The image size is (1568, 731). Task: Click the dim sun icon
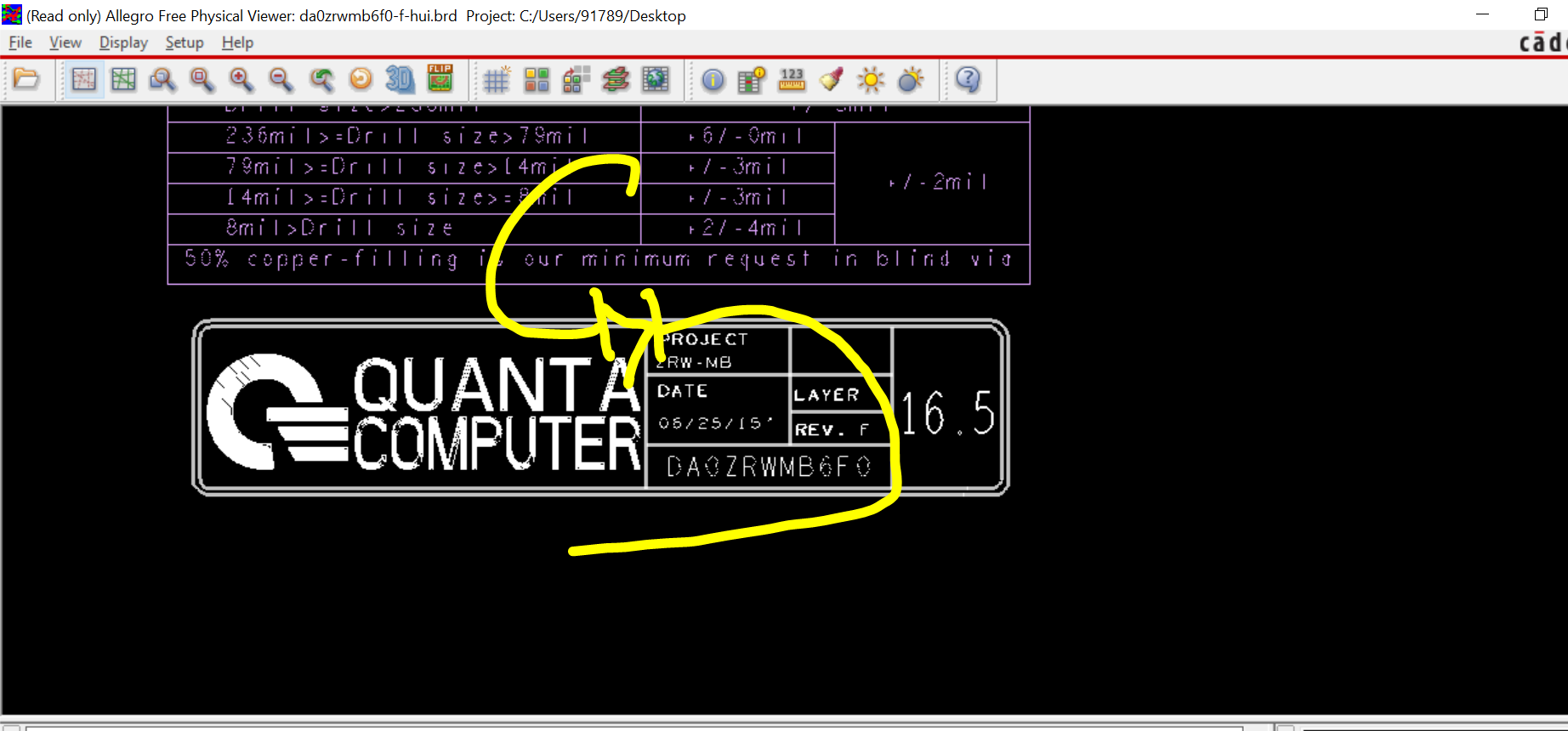[x=911, y=80]
